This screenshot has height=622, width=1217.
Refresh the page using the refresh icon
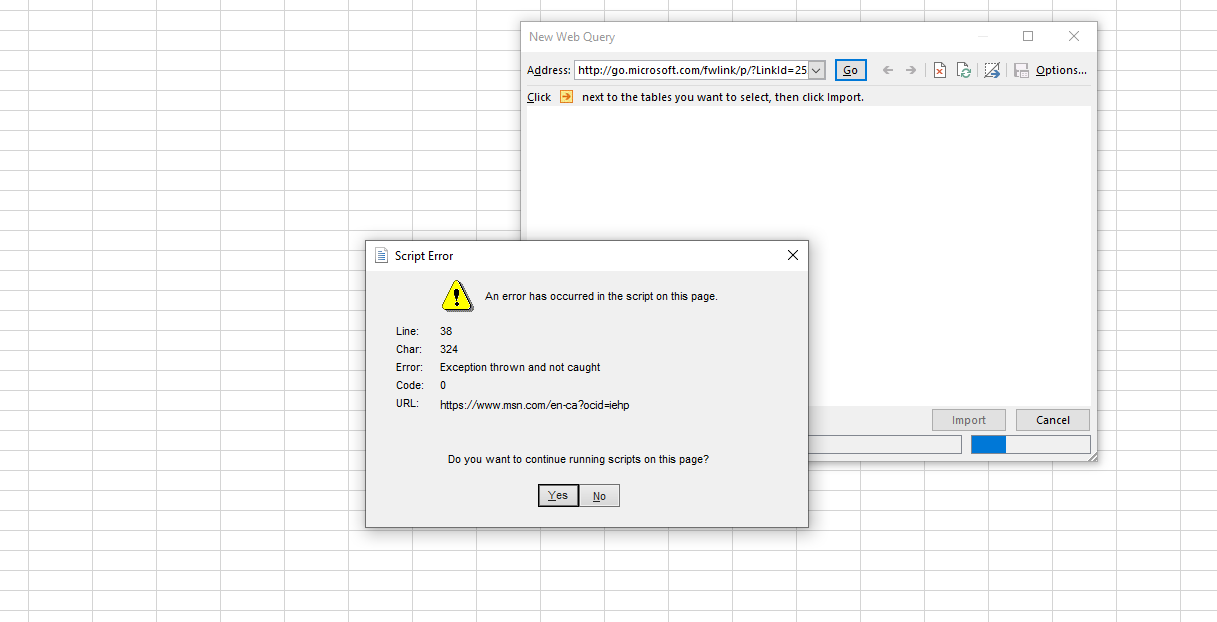963,70
